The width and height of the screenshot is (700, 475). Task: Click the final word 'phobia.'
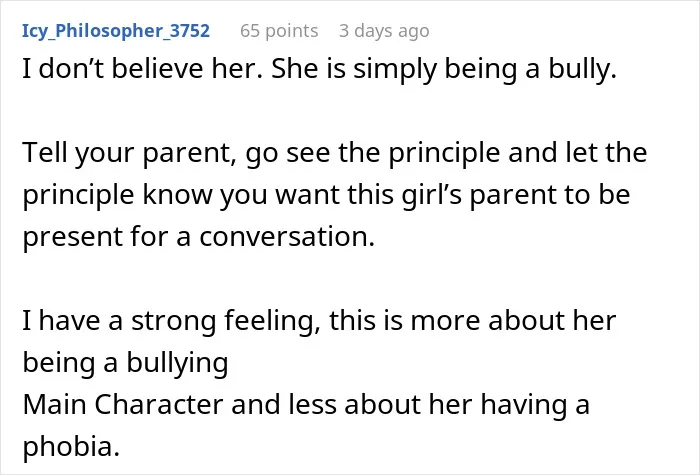71,446
